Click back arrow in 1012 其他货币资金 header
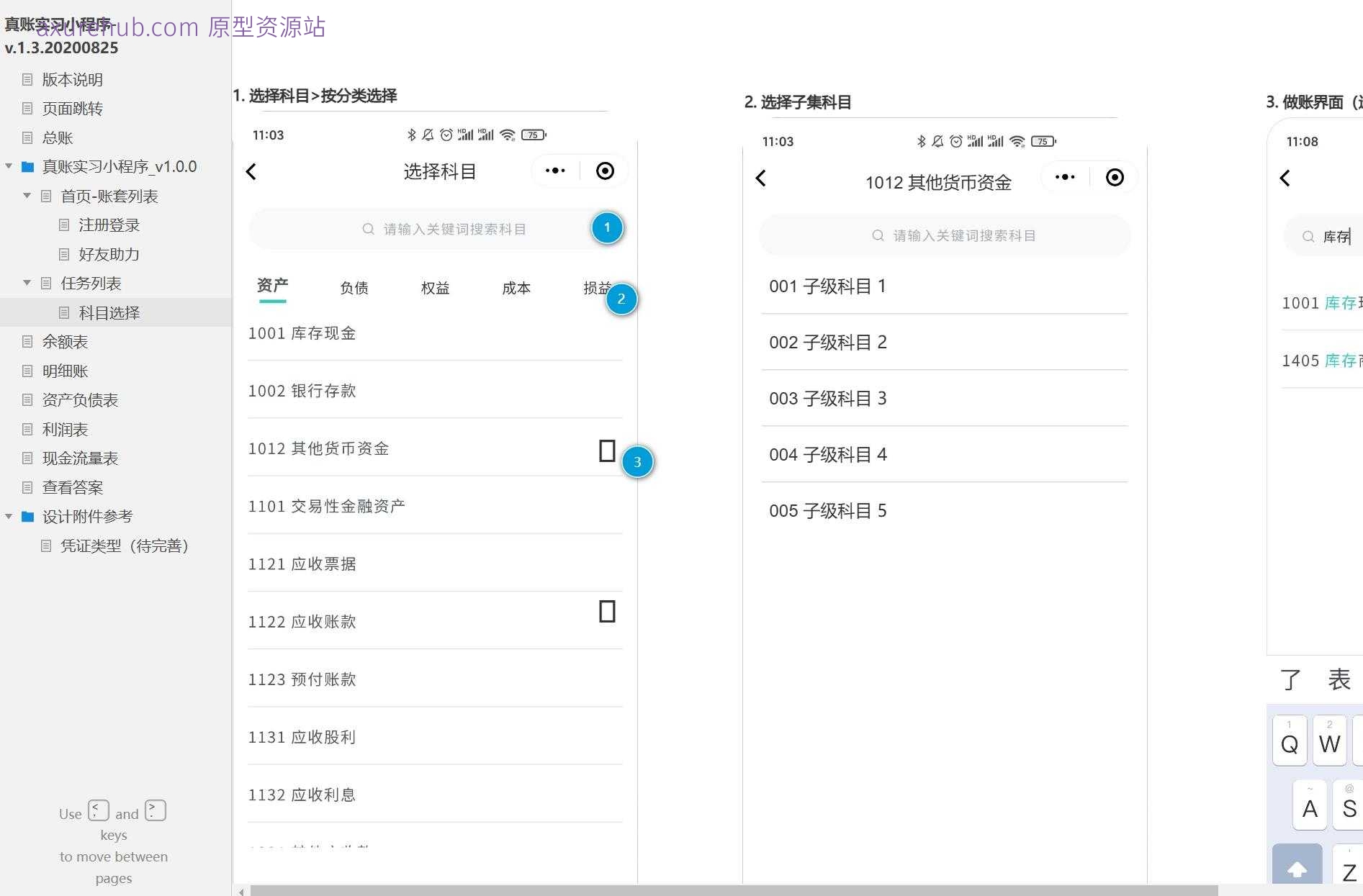 pyautogui.click(x=761, y=178)
